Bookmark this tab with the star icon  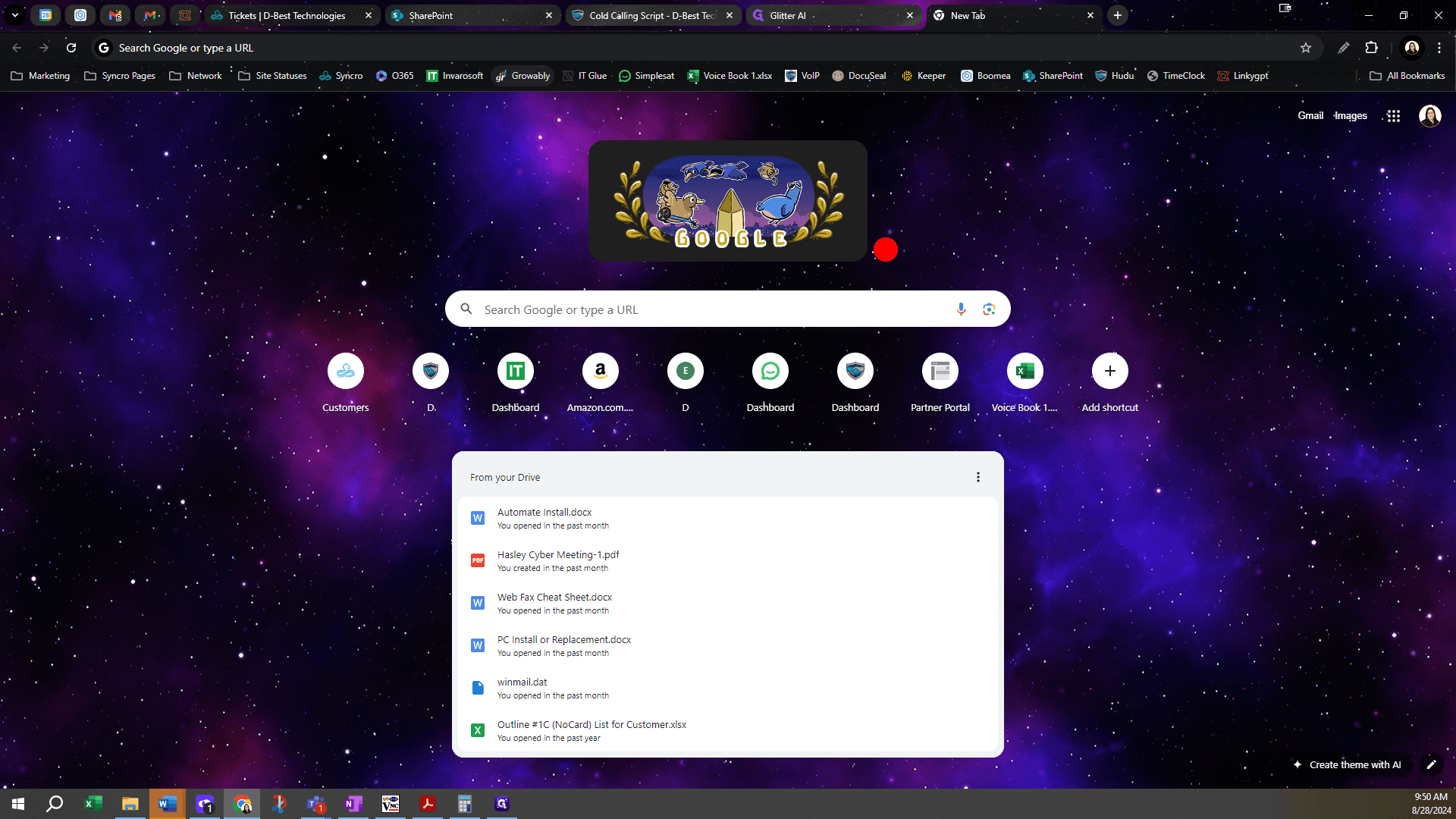point(1306,48)
